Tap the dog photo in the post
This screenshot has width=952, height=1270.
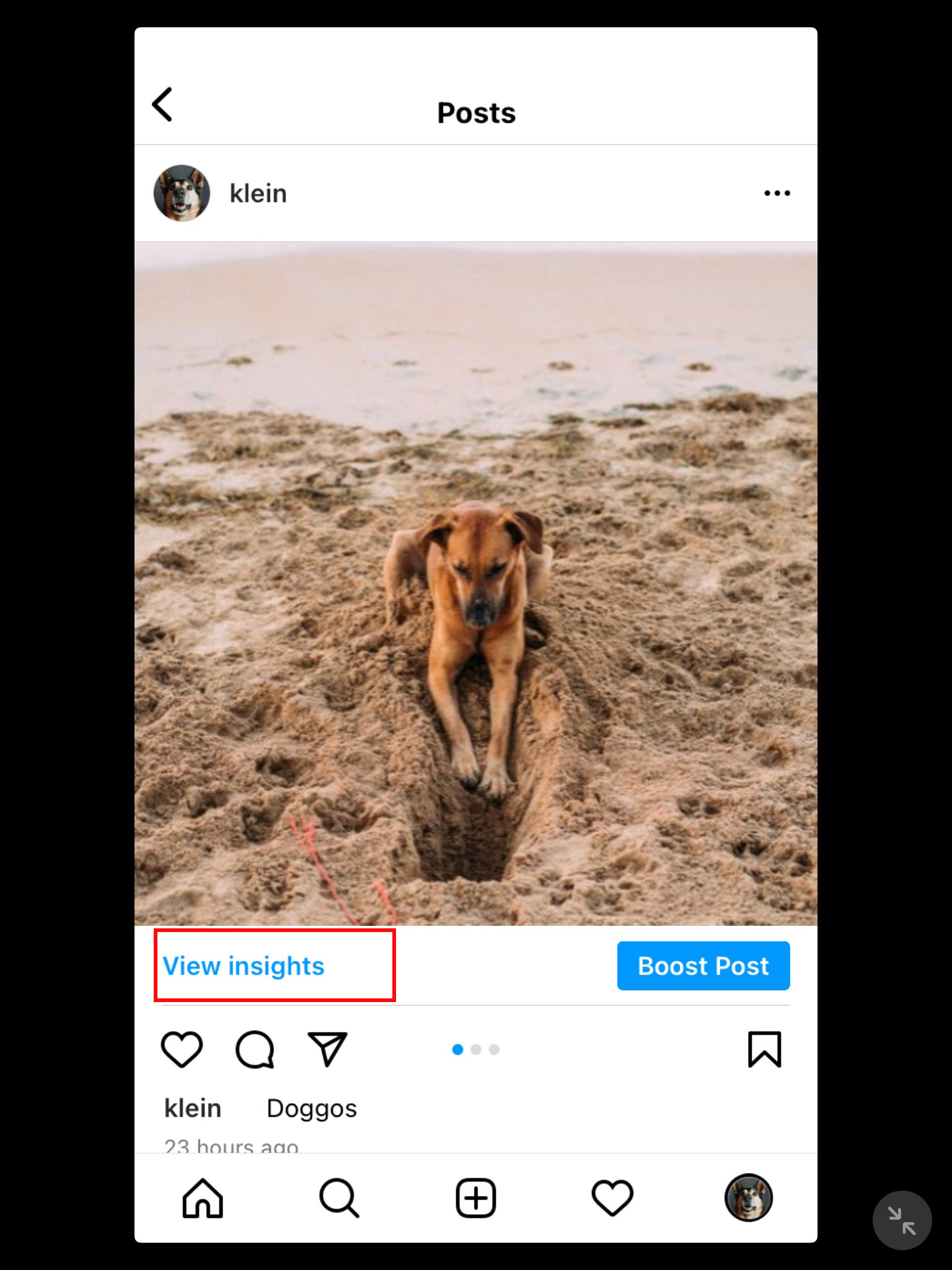click(x=476, y=583)
